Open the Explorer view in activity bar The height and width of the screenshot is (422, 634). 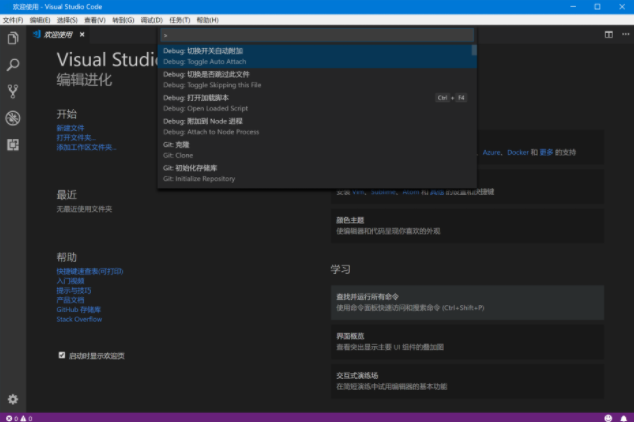(x=13, y=38)
